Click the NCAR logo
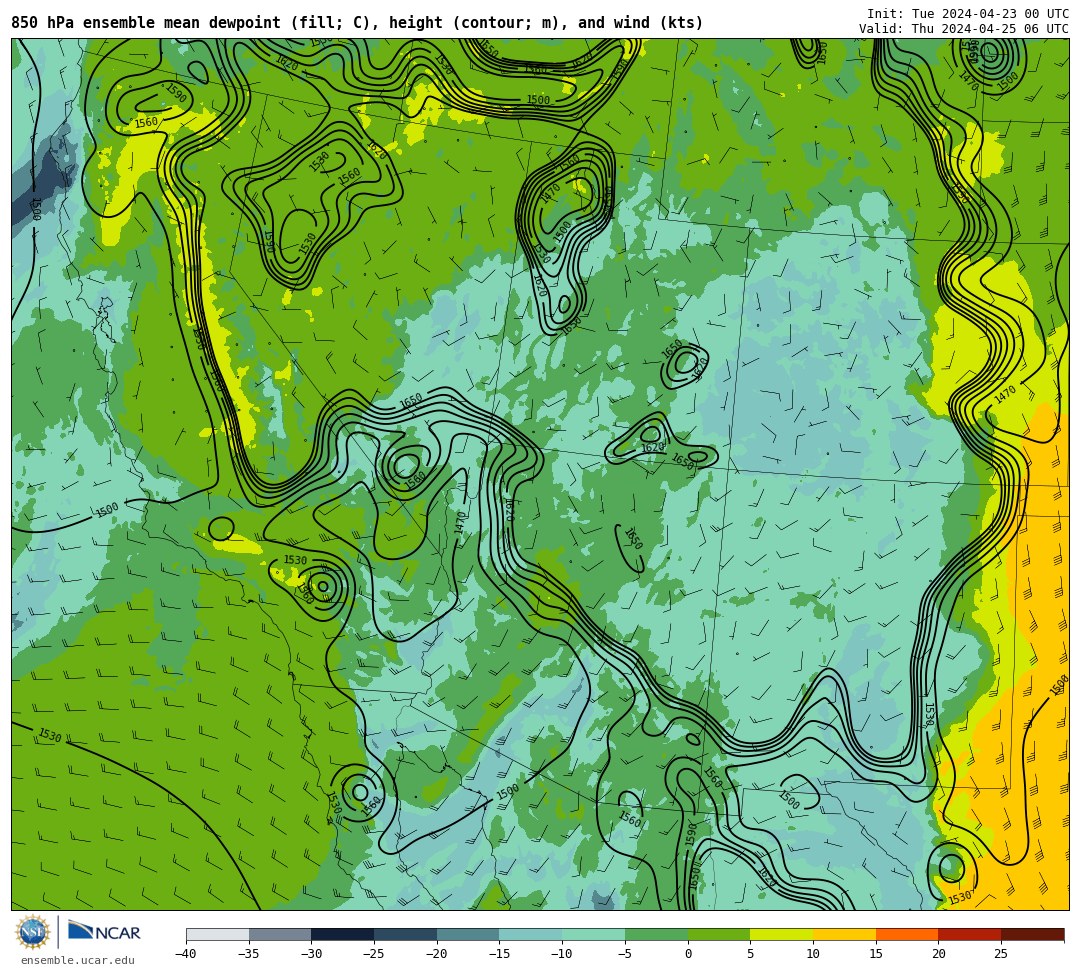 (104, 932)
